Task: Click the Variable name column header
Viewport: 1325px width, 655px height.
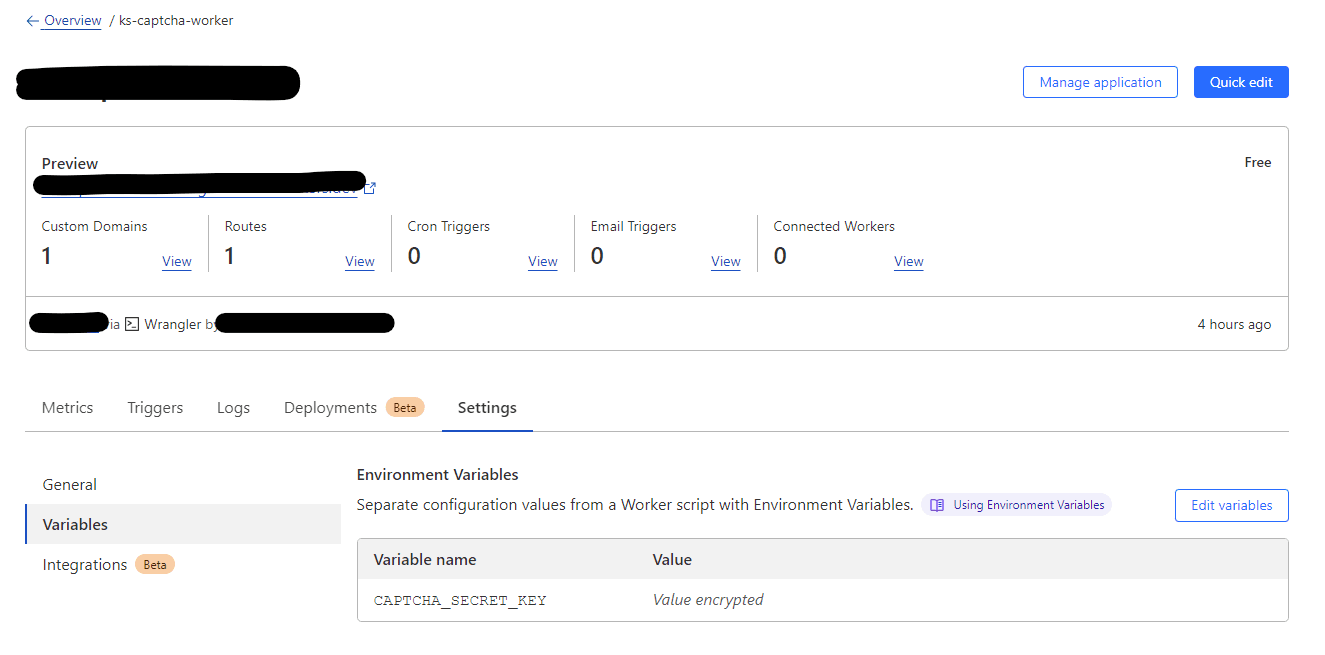Action: coord(425,560)
